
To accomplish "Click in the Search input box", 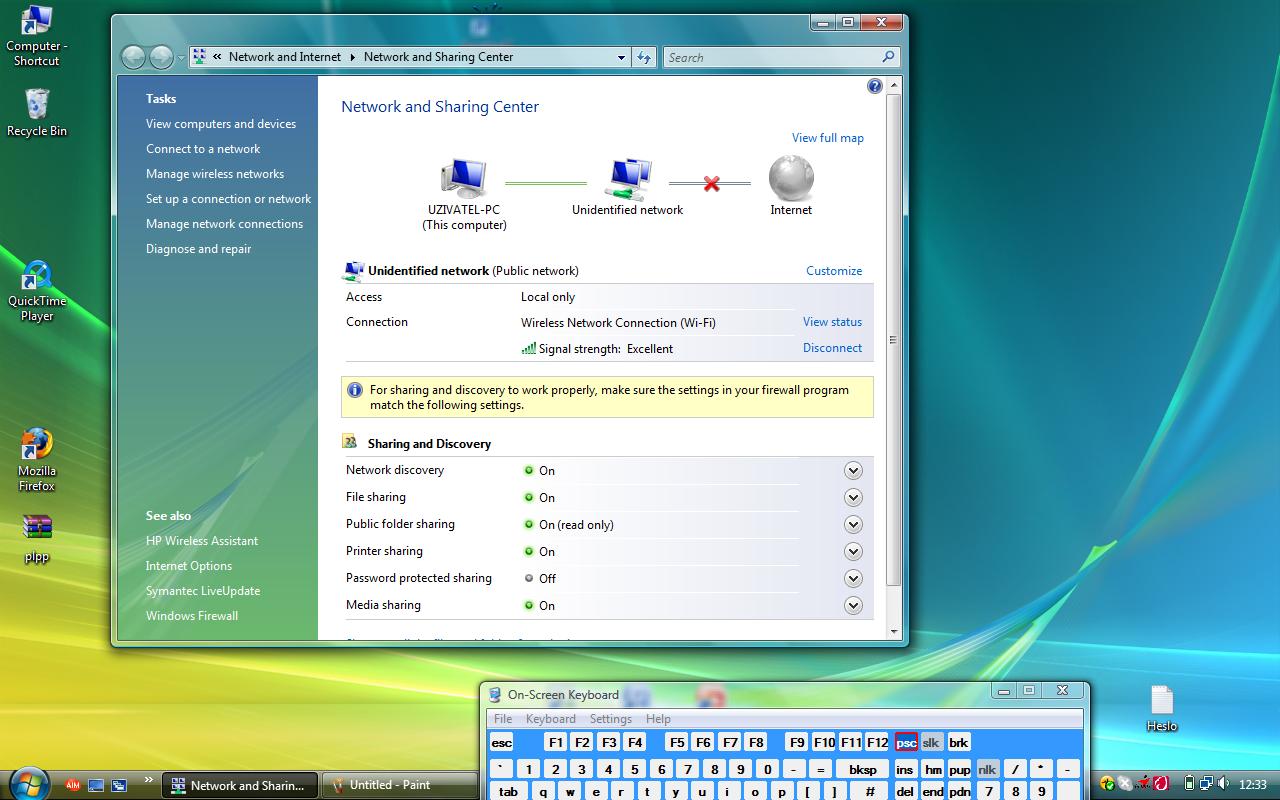I will point(772,57).
